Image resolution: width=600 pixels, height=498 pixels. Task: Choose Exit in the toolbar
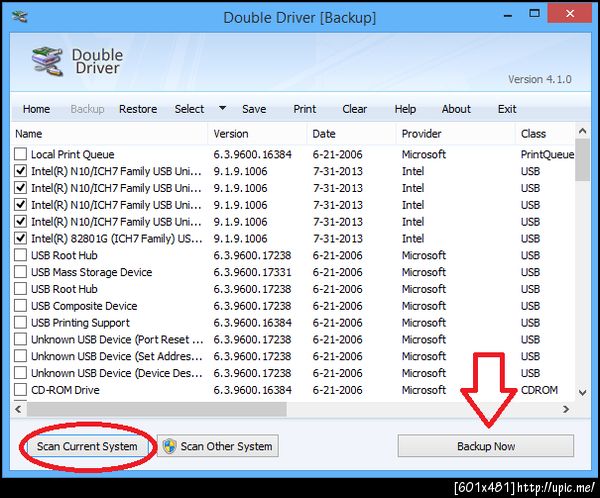(x=507, y=109)
